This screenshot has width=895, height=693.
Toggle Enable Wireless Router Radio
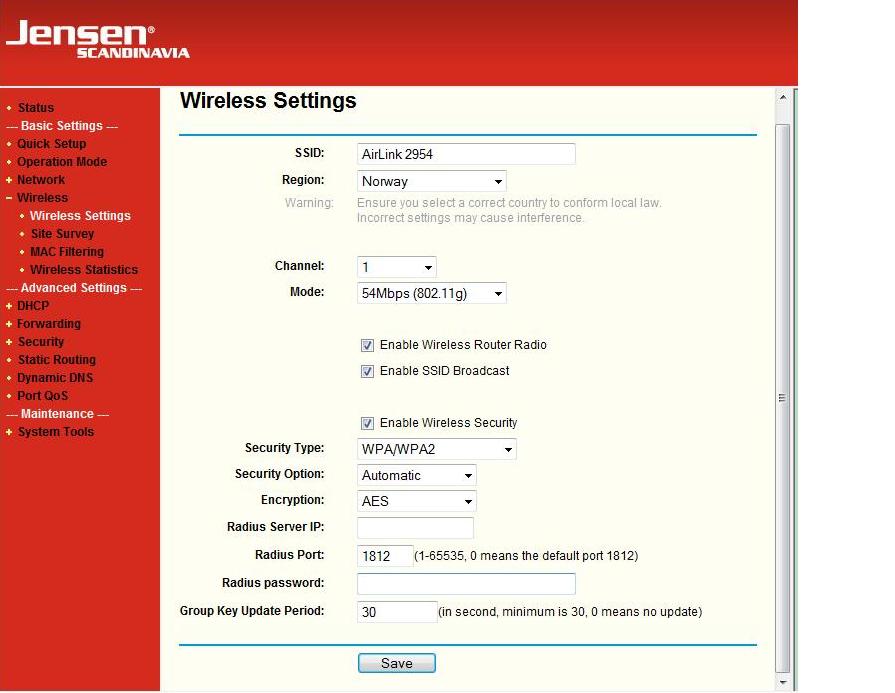(x=367, y=345)
